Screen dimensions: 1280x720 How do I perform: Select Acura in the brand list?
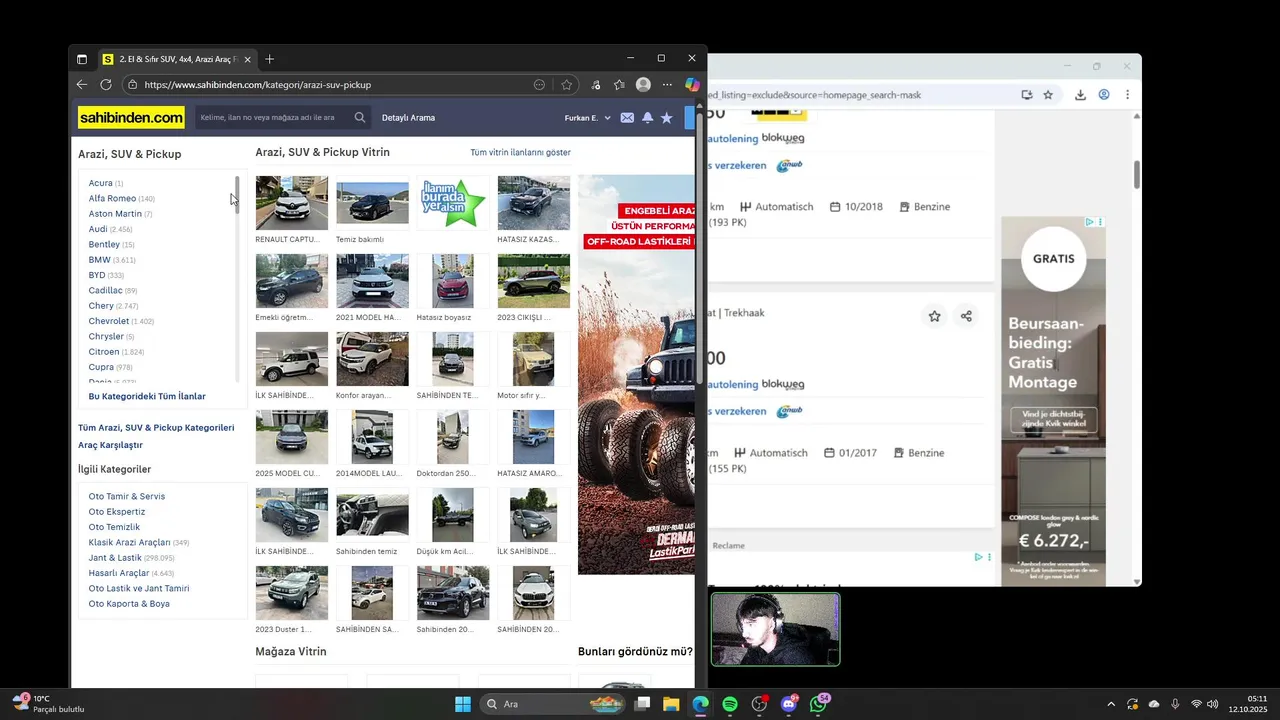[x=100, y=183]
